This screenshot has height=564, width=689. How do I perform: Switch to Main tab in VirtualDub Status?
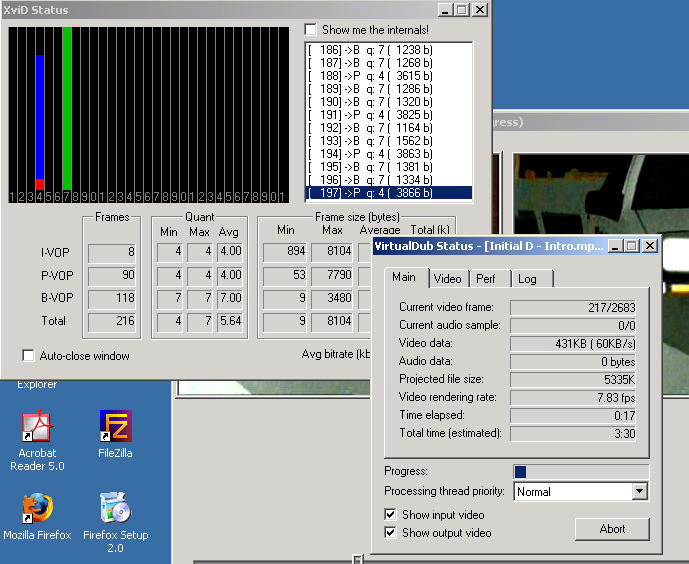(x=404, y=278)
